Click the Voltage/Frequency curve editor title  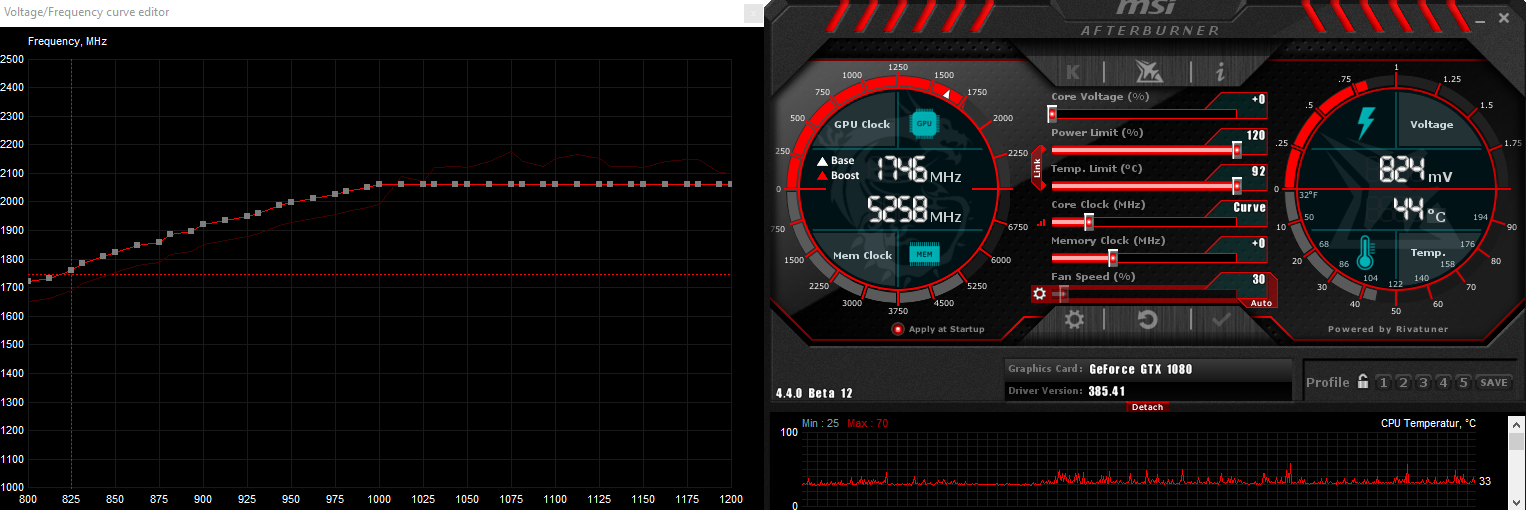click(86, 12)
